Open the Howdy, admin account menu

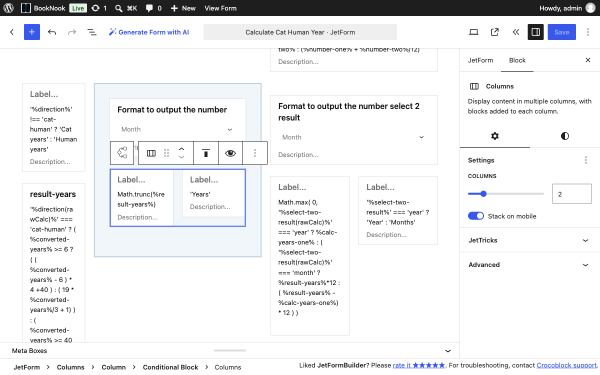(x=567, y=8)
